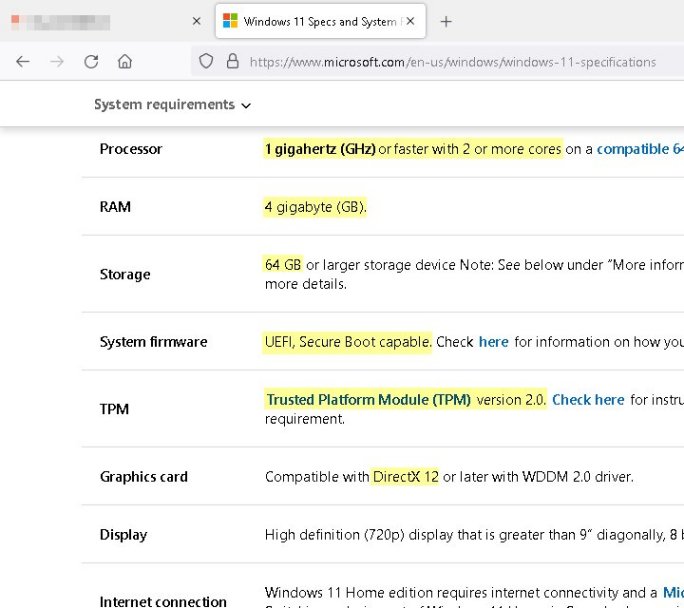Click the link in Internet connection row
The width and height of the screenshot is (684, 608).
point(673,592)
